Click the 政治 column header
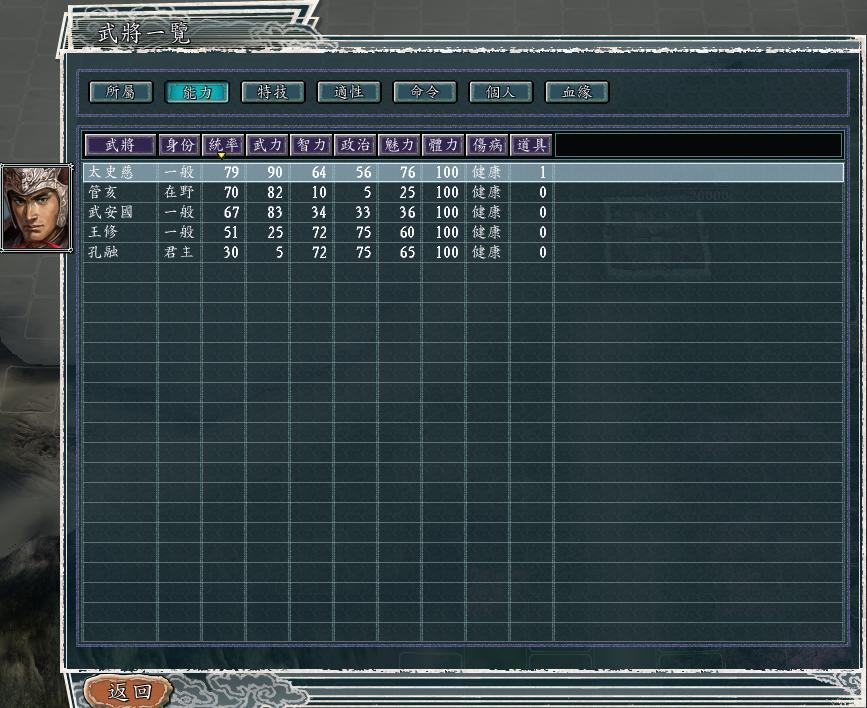 (355, 145)
